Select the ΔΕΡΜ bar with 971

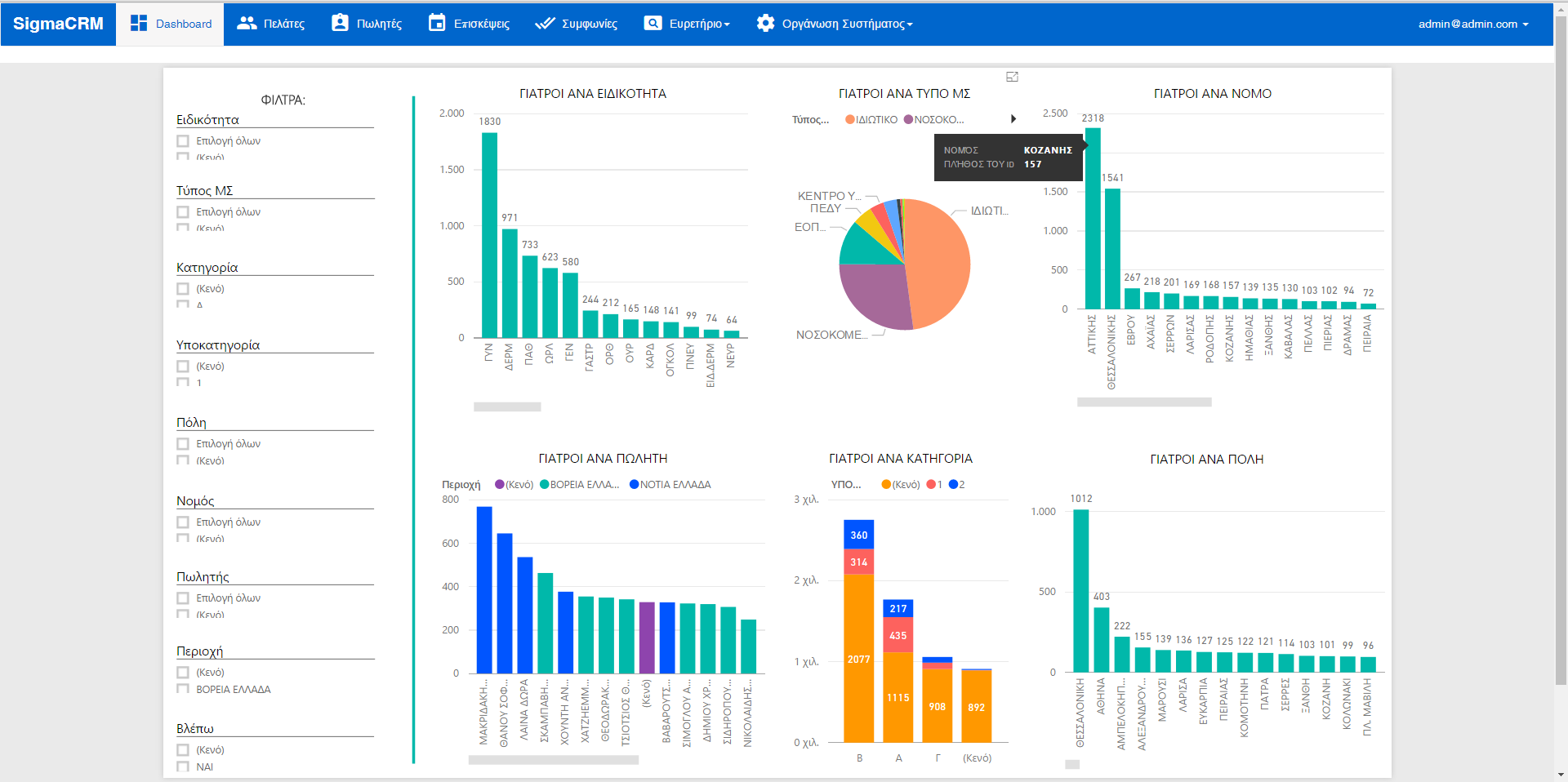(x=510, y=283)
